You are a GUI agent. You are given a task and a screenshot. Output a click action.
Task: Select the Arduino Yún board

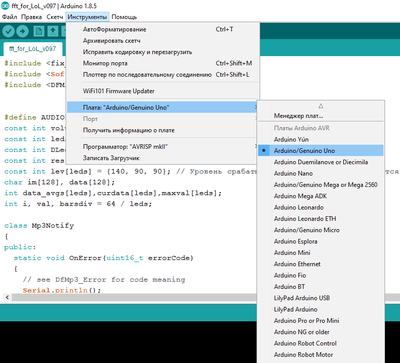[321, 139]
